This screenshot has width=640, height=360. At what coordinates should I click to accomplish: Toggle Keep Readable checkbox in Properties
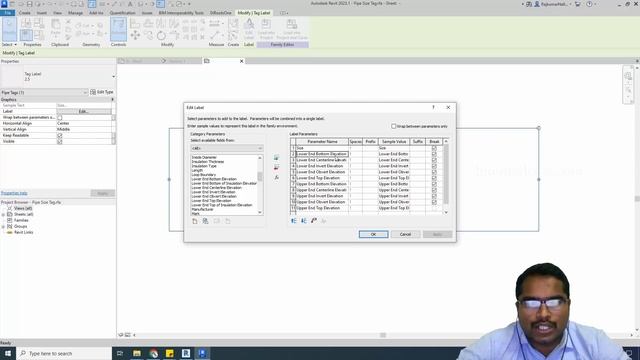click(x=60, y=136)
